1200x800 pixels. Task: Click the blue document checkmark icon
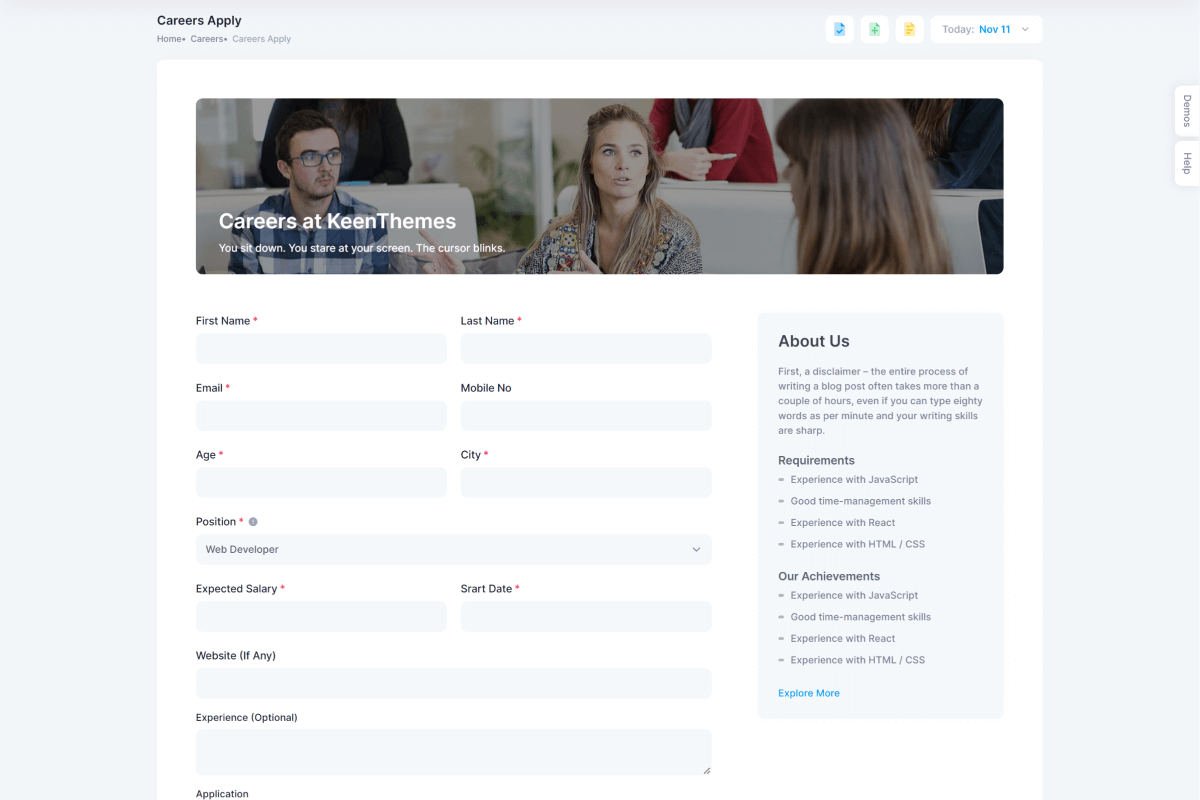[839, 29]
